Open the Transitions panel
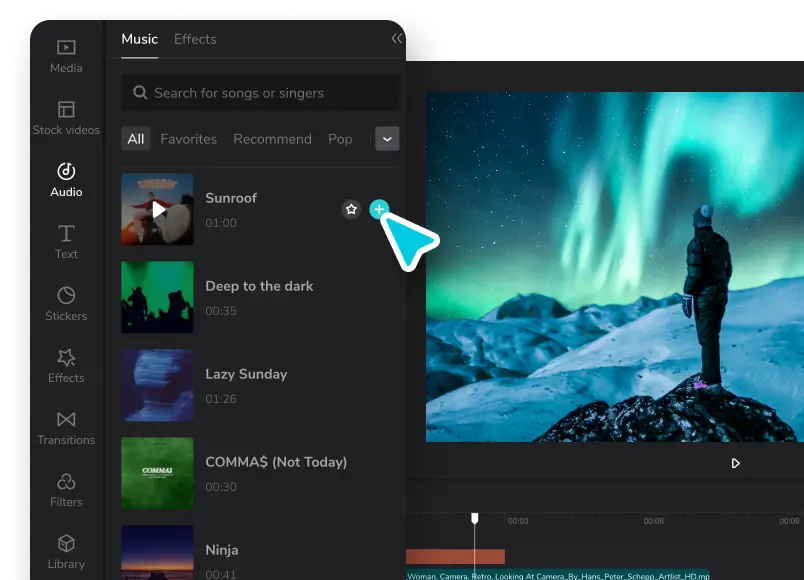Viewport: 804px width, 580px height. [66, 428]
